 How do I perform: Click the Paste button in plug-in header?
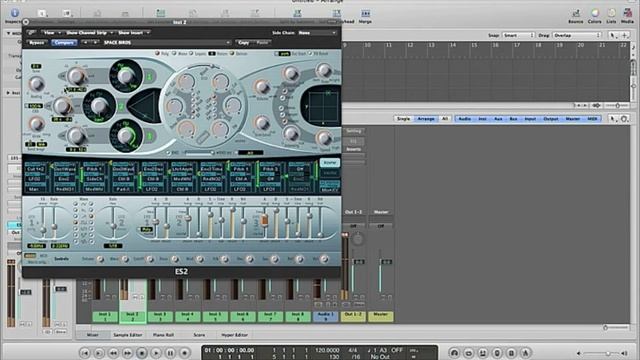262,42
